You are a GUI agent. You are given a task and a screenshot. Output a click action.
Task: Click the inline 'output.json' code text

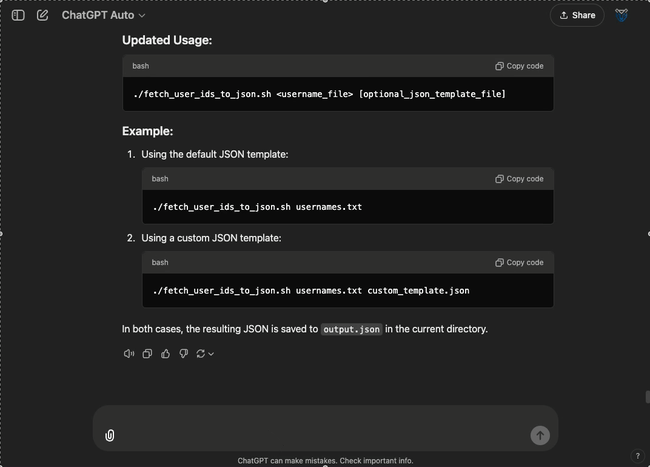[x=352, y=329]
